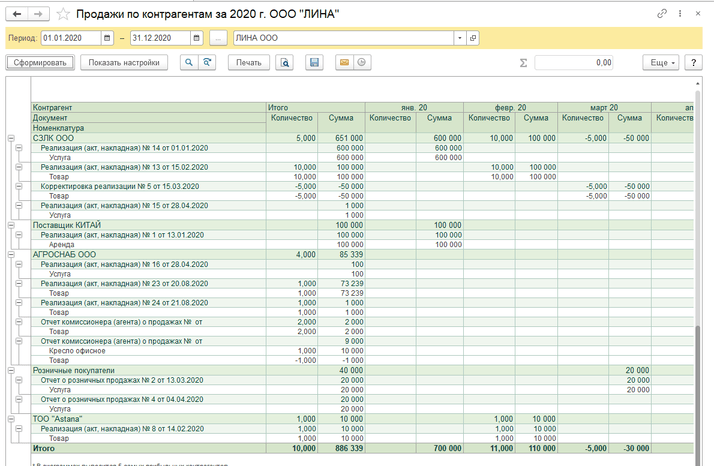The height and width of the screenshot is (466, 714).
Task: Collapse the АГРОСНАБ ООО group
Action: [10, 255]
